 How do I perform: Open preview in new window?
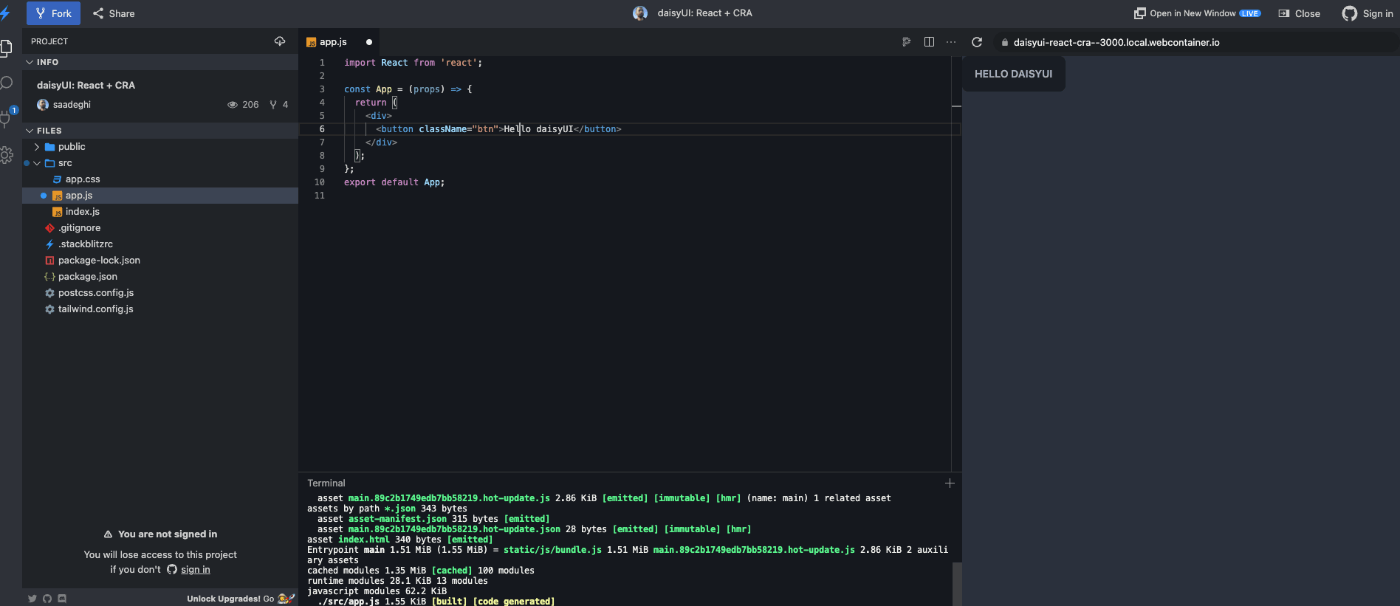point(1197,13)
